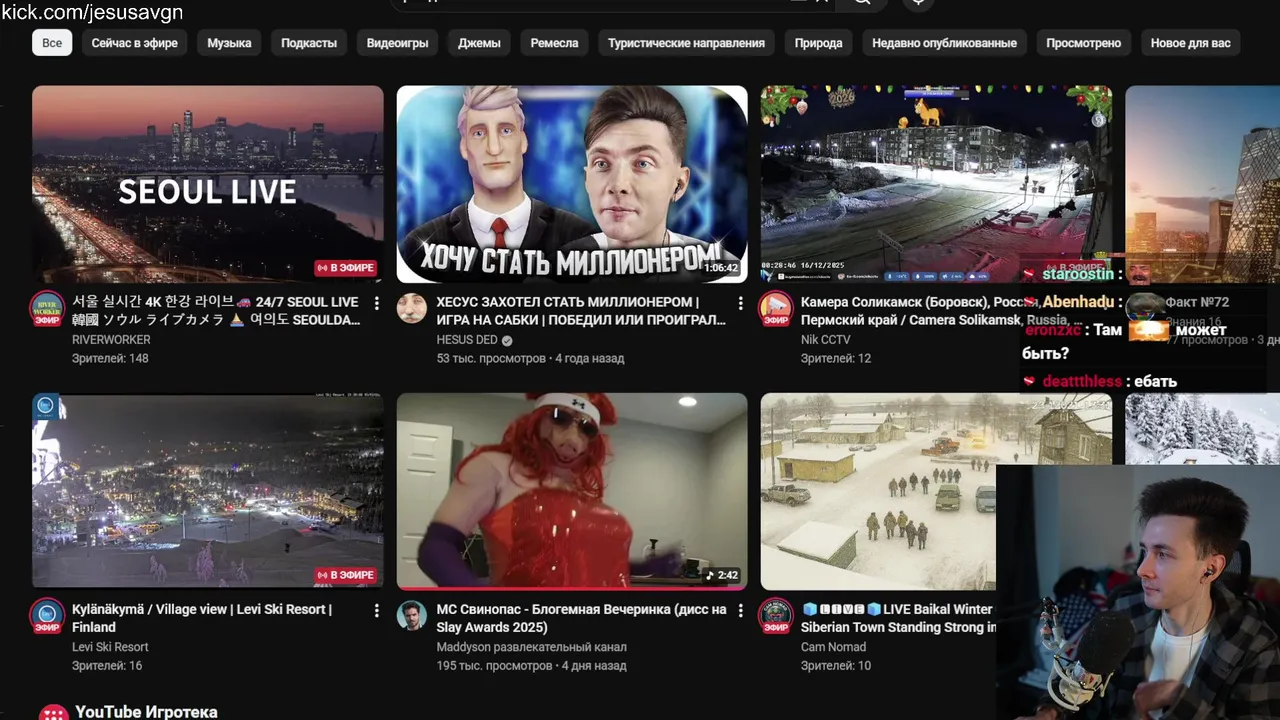This screenshot has height=720, width=1280.
Task: Open the 'LIVE Baikal Winter' video title
Action: click(898, 618)
